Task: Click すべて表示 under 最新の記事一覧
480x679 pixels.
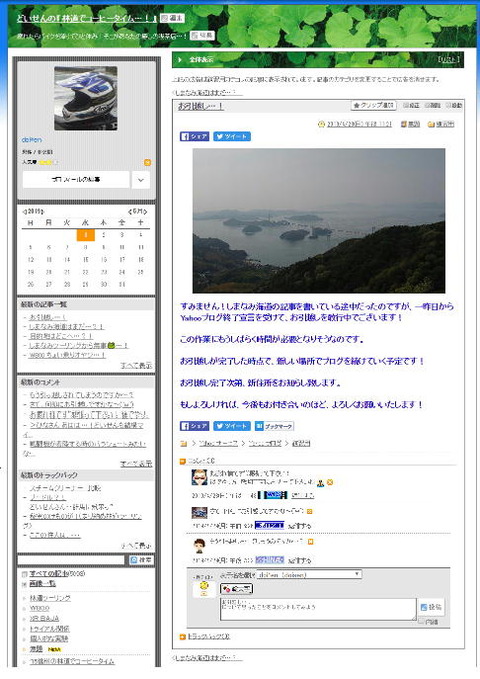Action: (x=136, y=365)
